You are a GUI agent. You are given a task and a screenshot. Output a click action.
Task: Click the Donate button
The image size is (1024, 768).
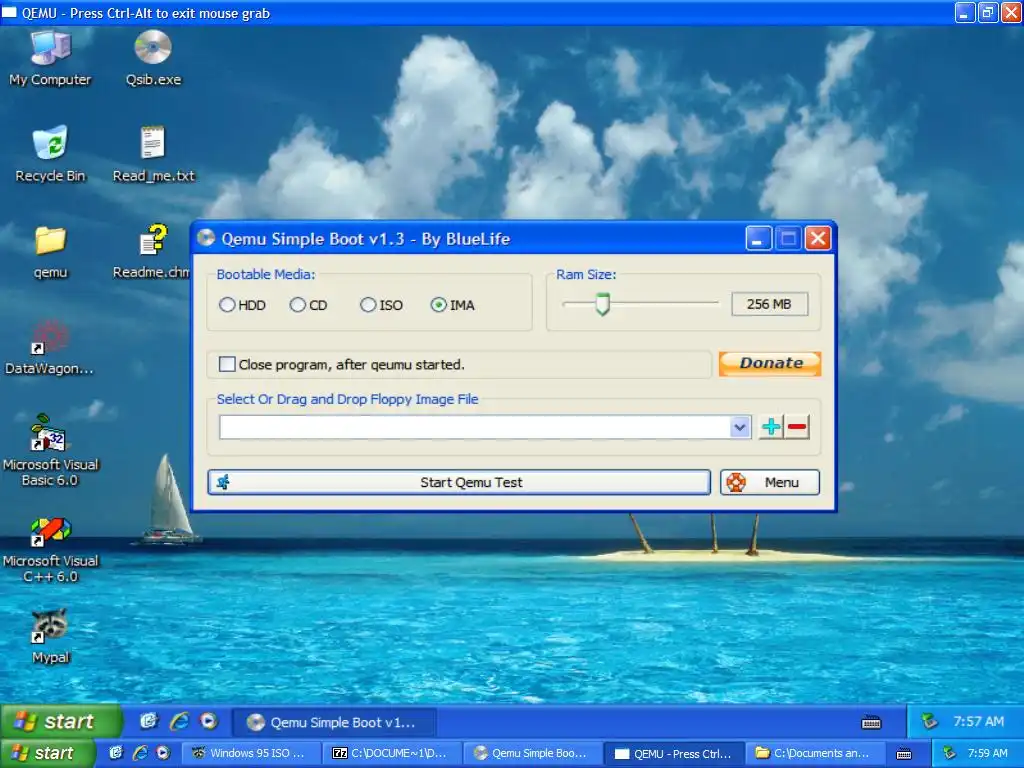pos(770,364)
